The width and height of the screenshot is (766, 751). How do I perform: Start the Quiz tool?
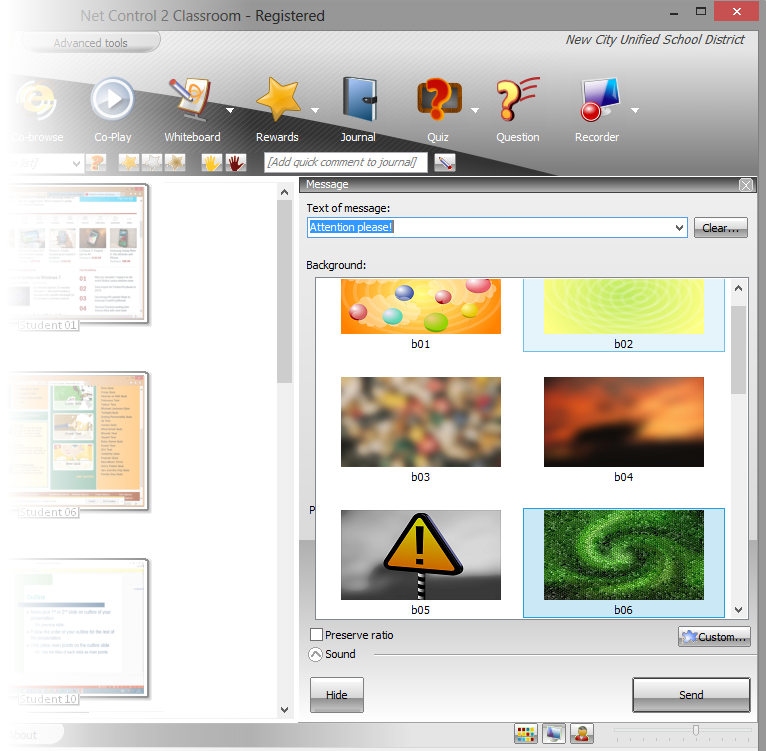tap(438, 110)
